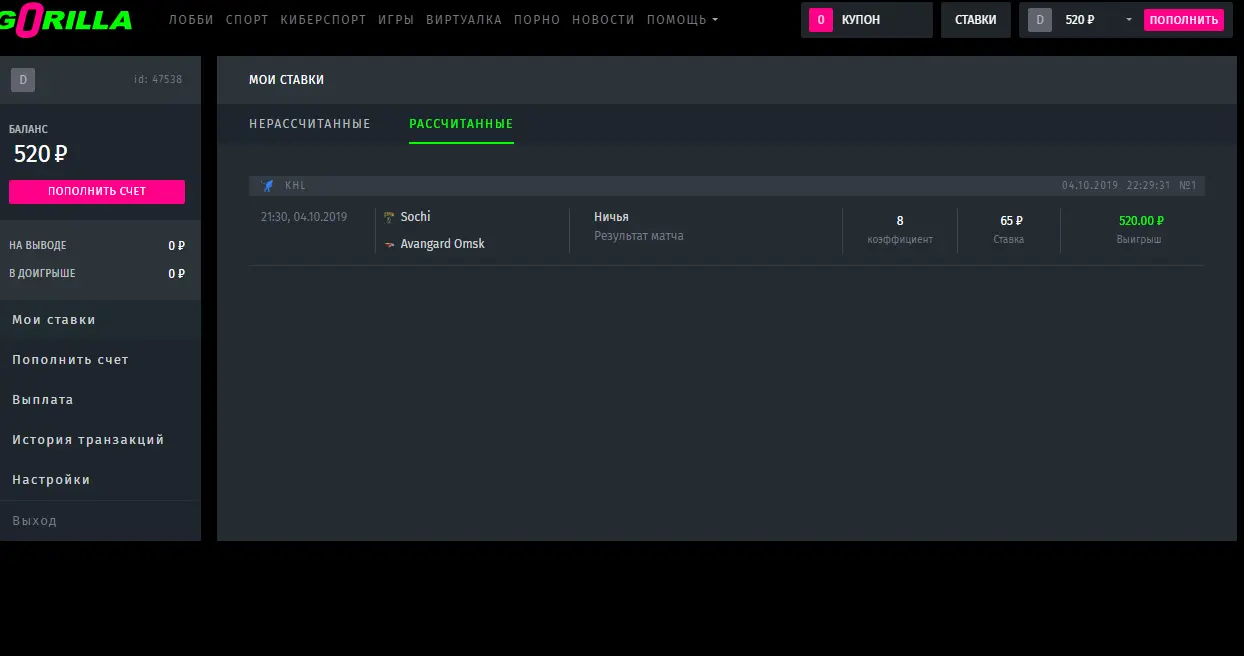Viewport: 1244px width, 656px height.
Task: Go to the Спорт section
Action: (x=247, y=20)
